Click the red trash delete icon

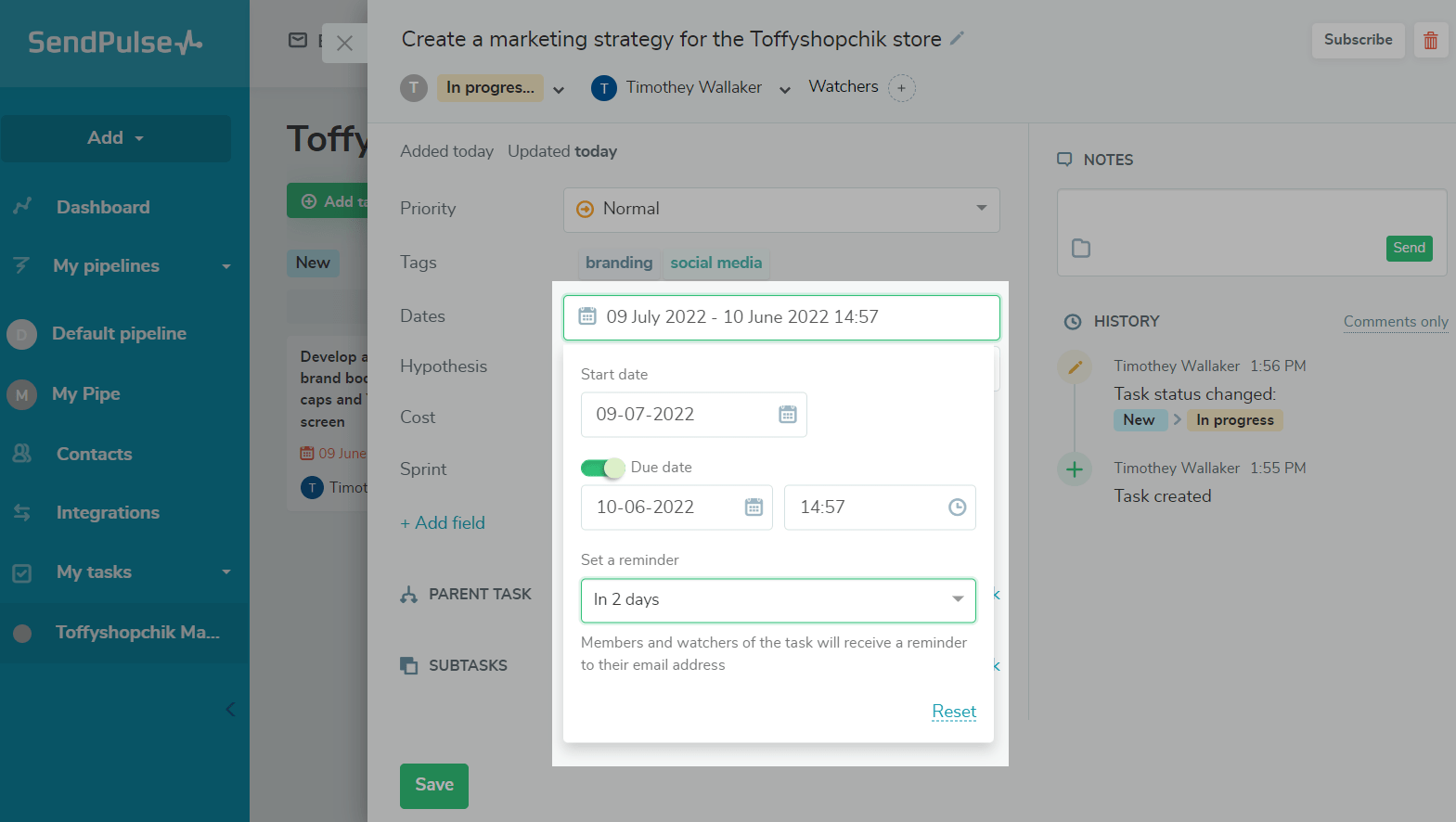click(x=1430, y=40)
